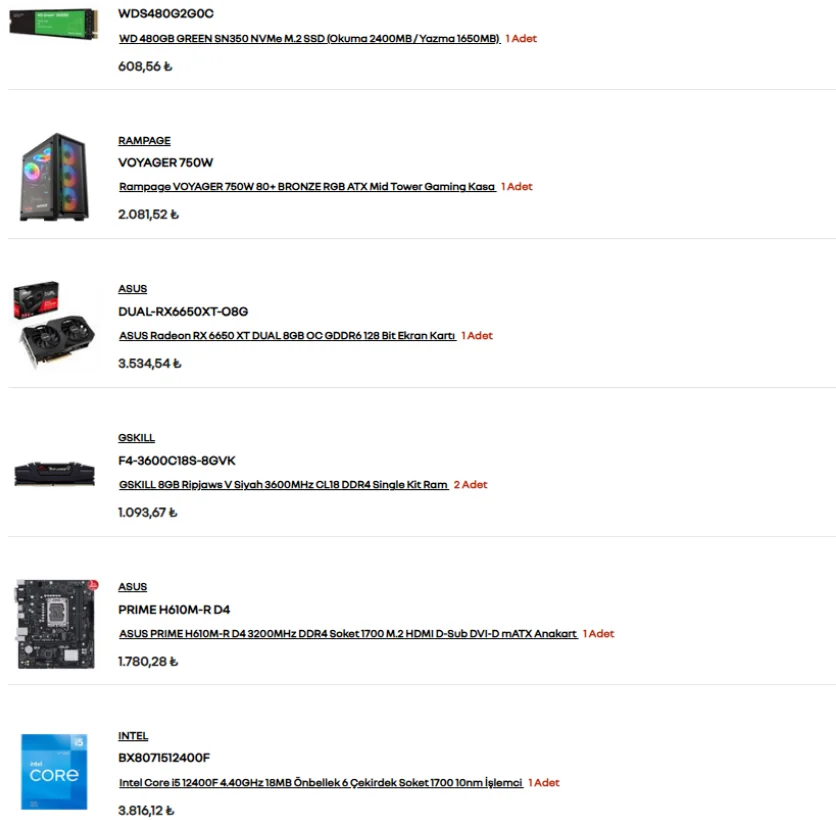Open the Intel Core i5 12400F İşlemci link

(320, 782)
